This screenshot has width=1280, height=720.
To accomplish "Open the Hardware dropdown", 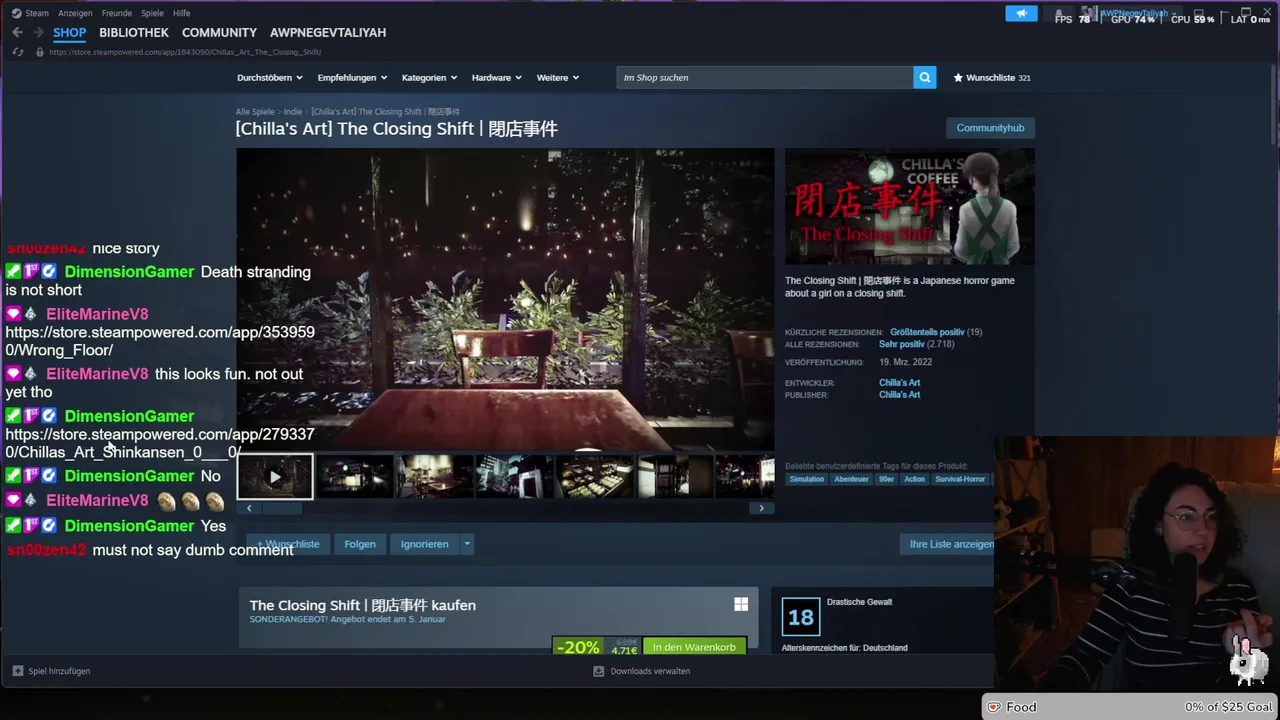I will coord(496,77).
